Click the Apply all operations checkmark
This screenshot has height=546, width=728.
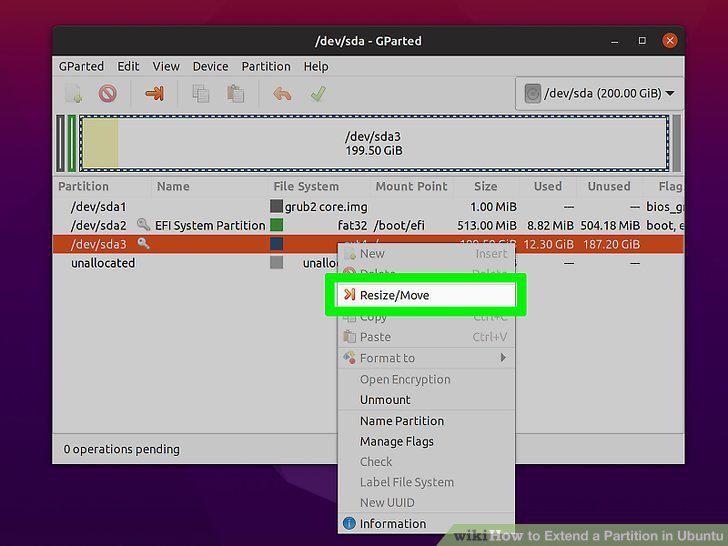[x=318, y=94]
